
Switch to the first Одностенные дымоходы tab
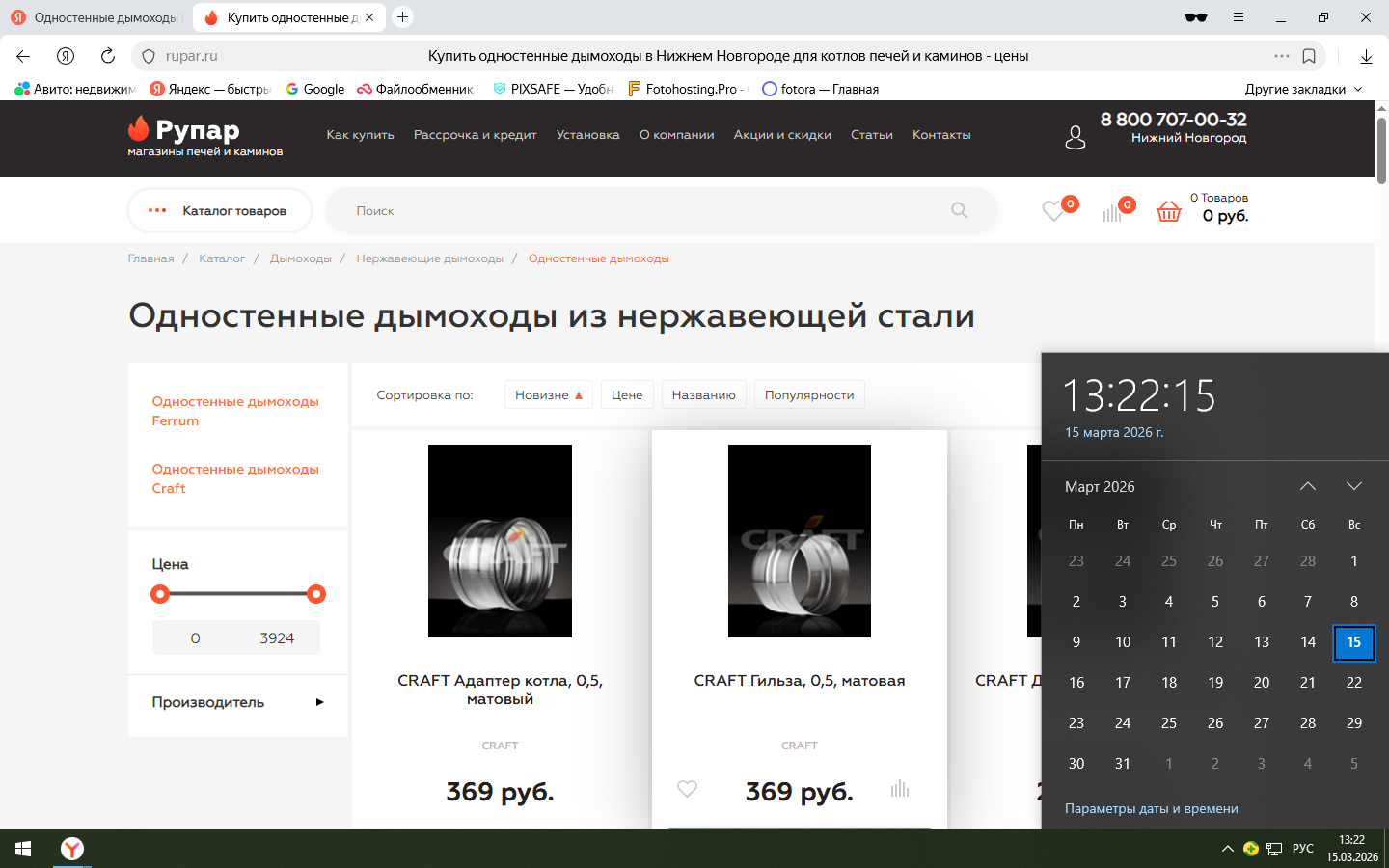click(x=96, y=17)
